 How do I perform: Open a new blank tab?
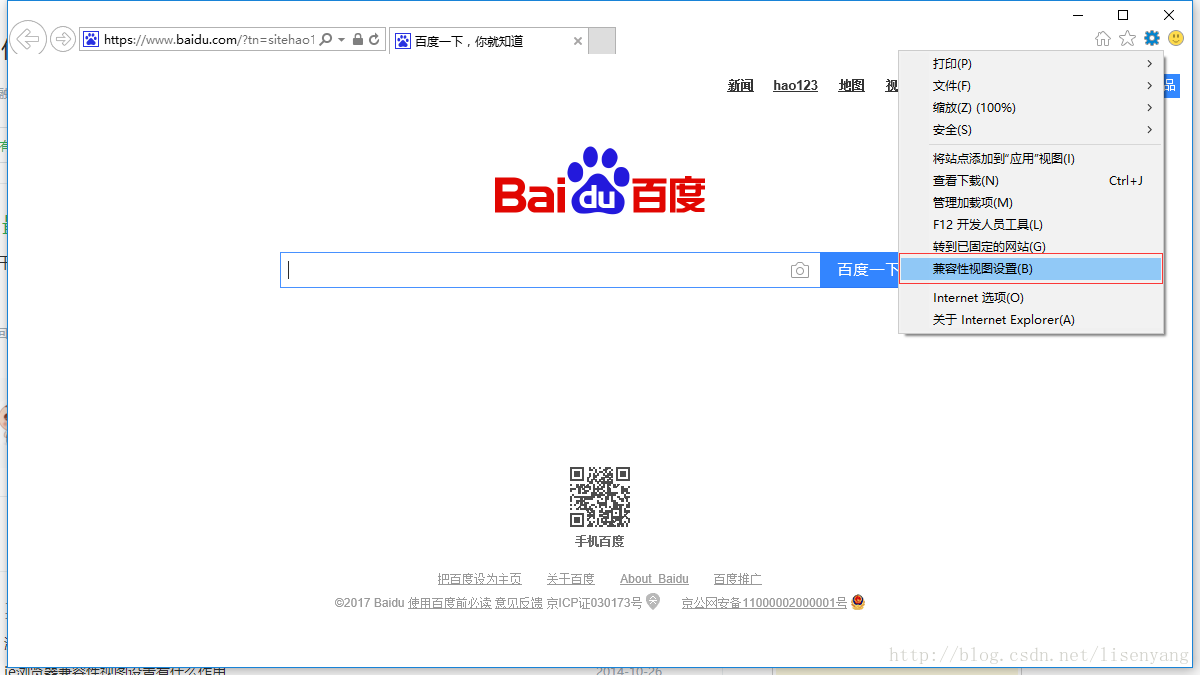pyautogui.click(x=602, y=41)
